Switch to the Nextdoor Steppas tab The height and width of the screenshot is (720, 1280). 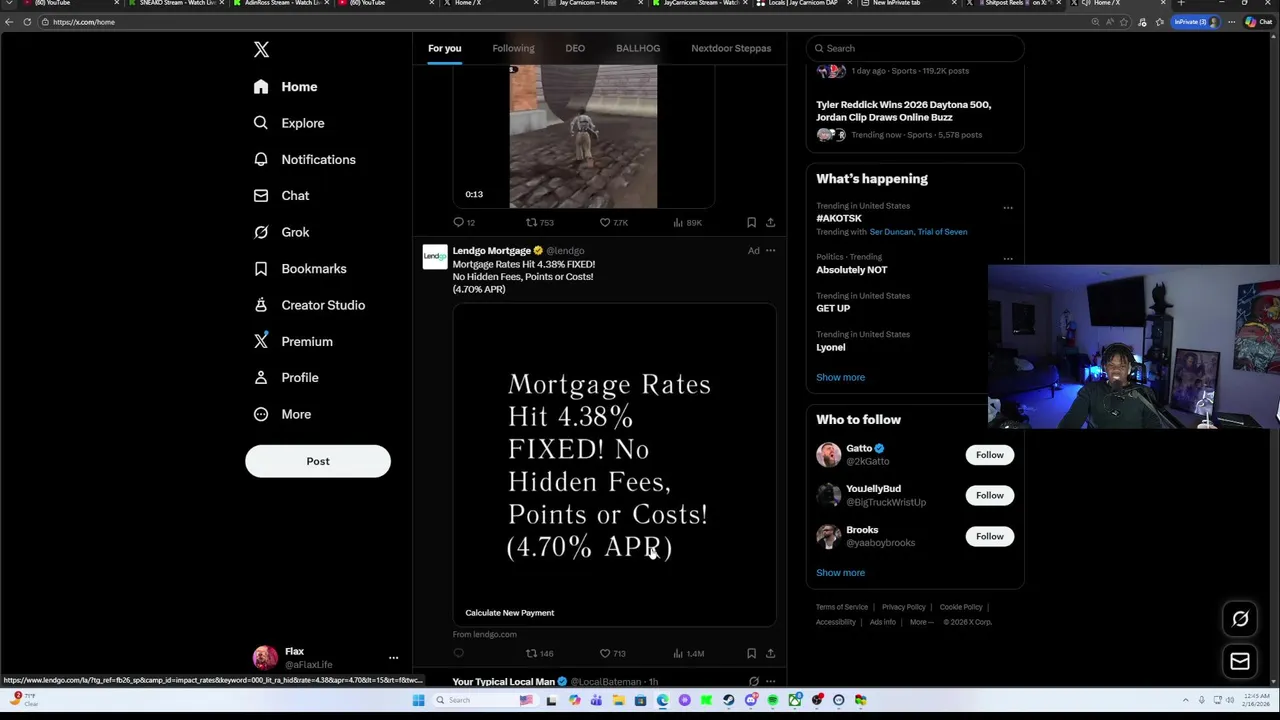(731, 48)
